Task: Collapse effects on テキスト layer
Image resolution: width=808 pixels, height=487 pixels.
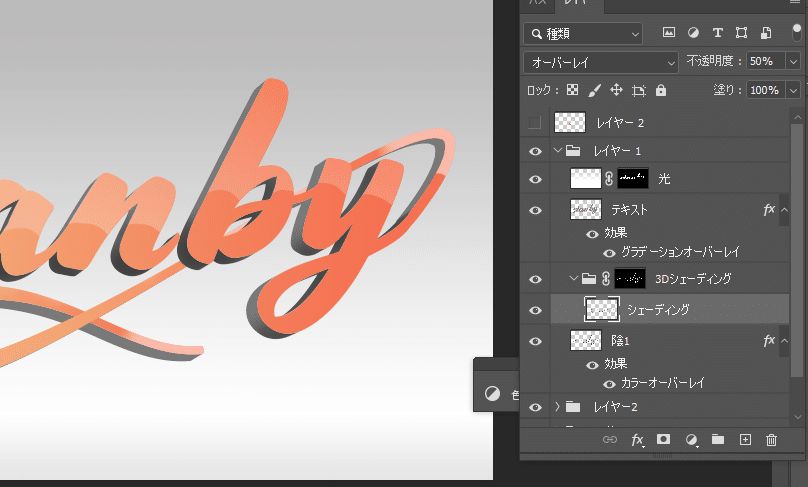Action: [784, 210]
